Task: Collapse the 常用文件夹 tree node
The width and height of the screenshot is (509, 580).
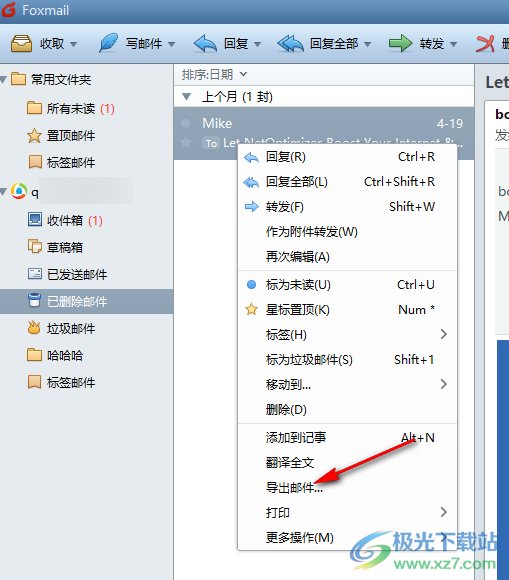Action: tap(4, 79)
